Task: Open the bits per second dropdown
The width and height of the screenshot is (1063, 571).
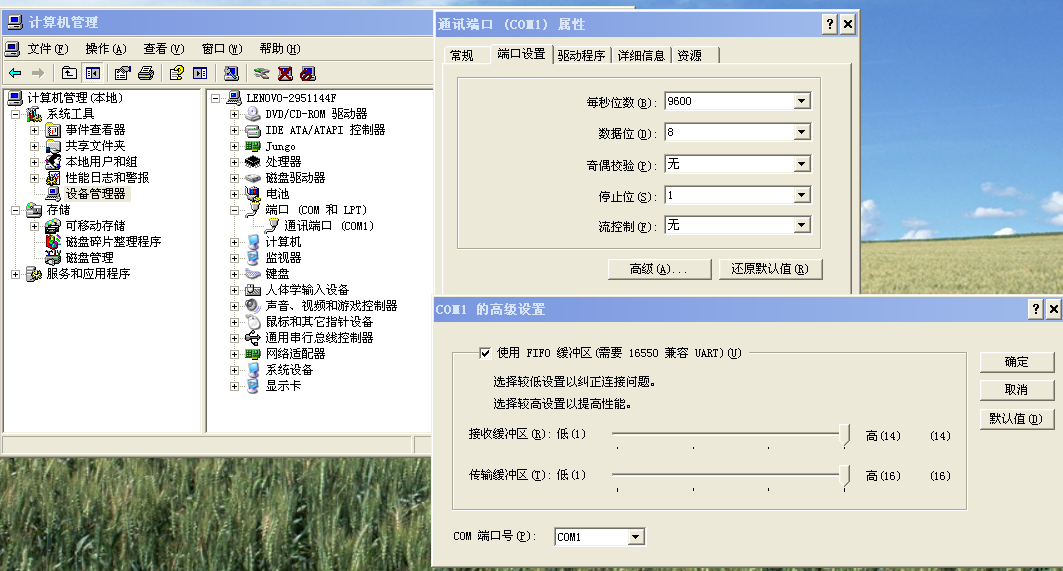Action: (801, 101)
